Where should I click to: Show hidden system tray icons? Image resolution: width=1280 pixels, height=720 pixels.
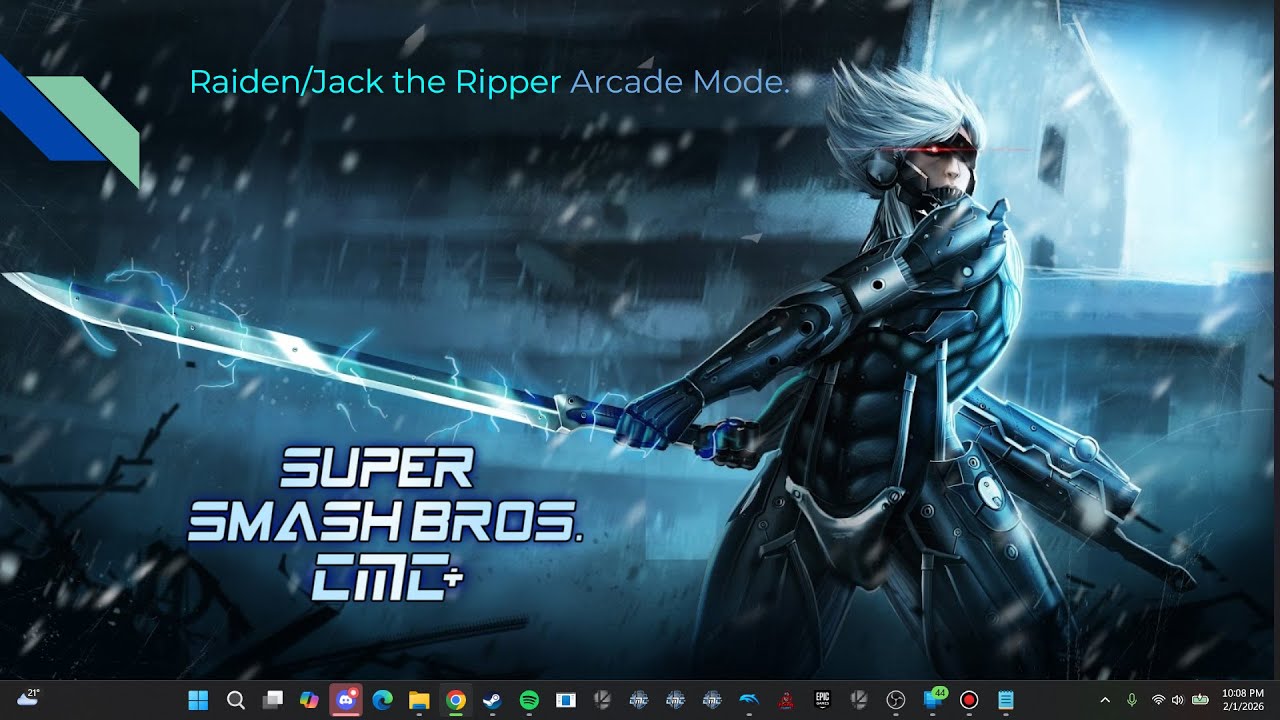[x=1105, y=700]
